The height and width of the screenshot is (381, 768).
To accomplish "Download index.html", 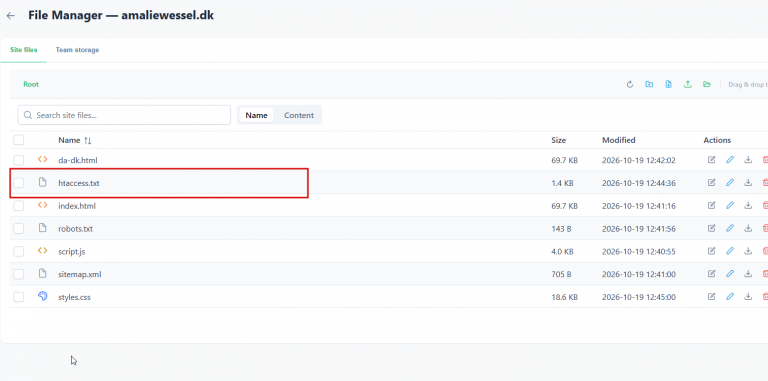I will click(x=748, y=206).
